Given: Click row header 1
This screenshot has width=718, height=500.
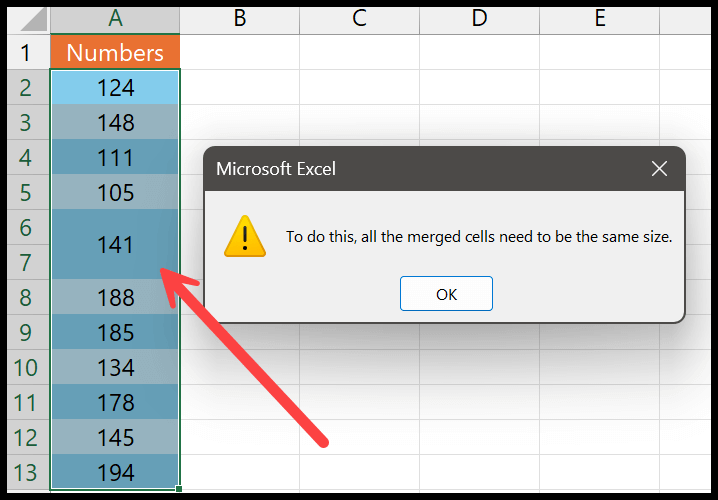Looking at the screenshot, I should (x=26, y=52).
